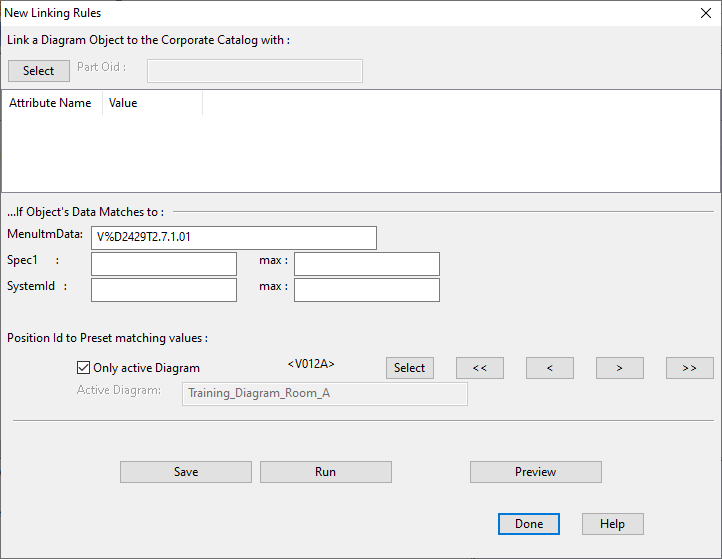Jump to last position with >> button
Screen dimensions: 722x559
tap(690, 368)
